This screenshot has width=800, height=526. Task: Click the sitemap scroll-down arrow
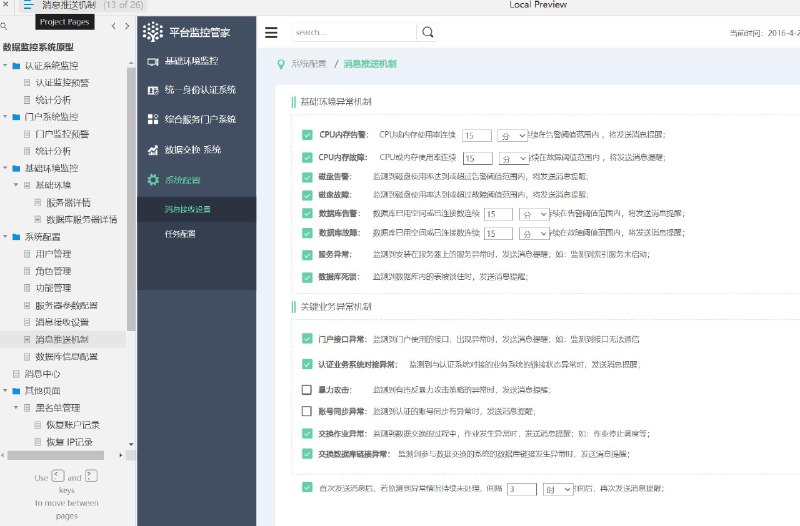pos(131,444)
